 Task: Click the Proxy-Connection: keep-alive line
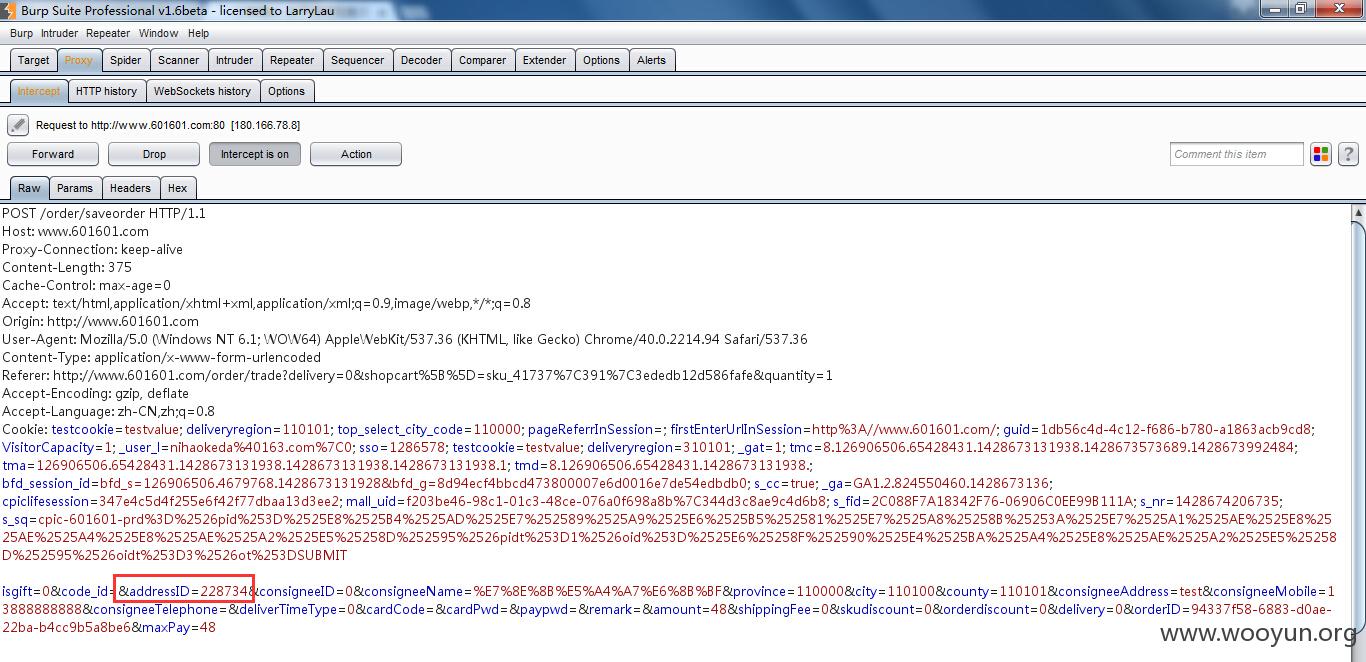tap(93, 249)
